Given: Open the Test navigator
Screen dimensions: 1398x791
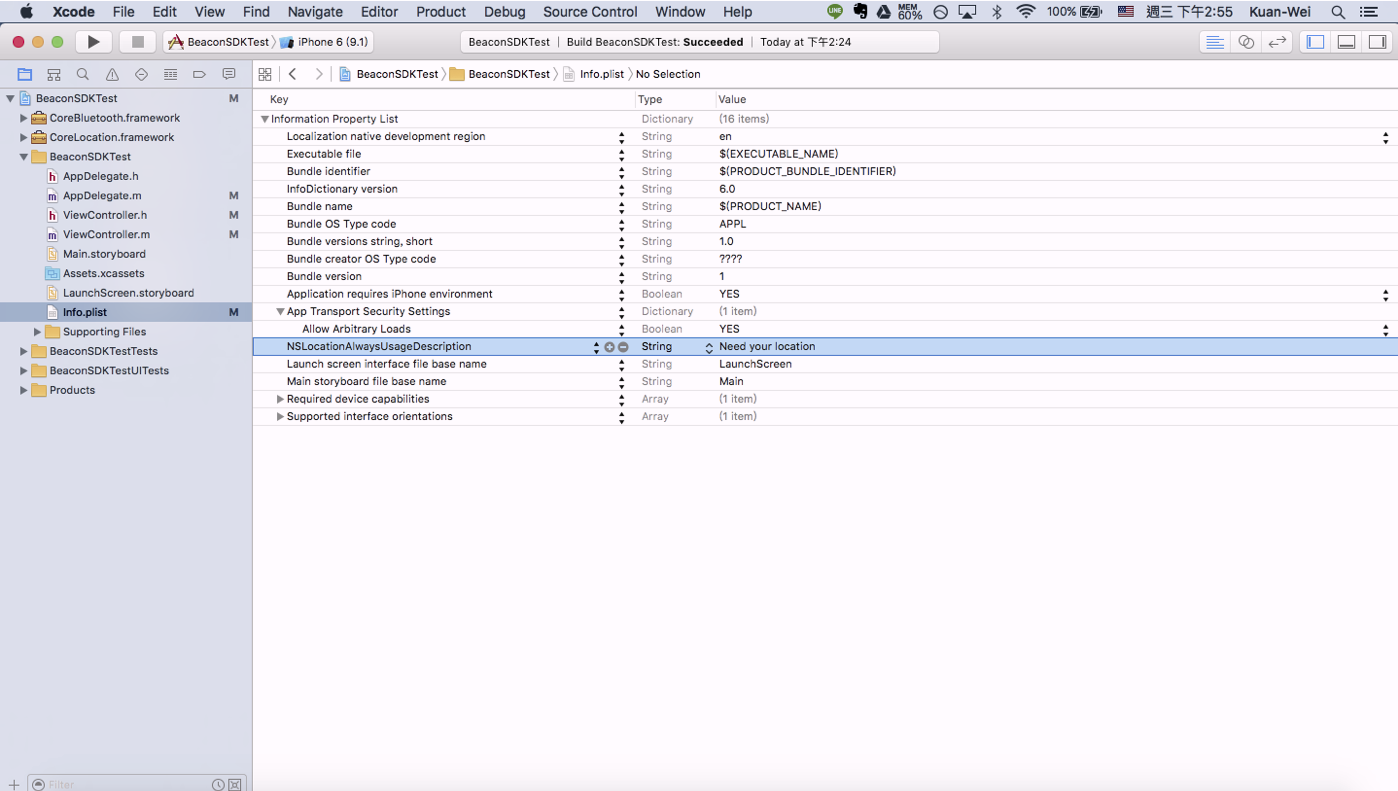Looking at the screenshot, I should click(x=141, y=74).
